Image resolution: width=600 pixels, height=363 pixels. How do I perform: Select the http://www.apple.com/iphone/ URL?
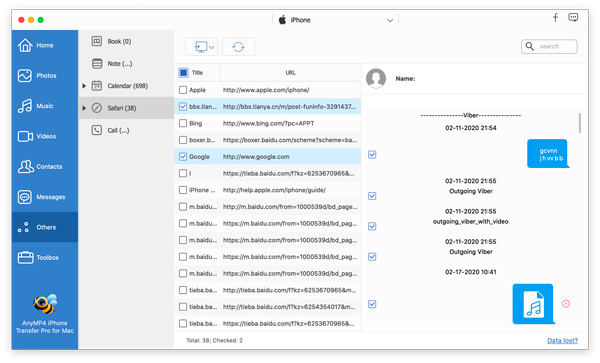coord(266,90)
